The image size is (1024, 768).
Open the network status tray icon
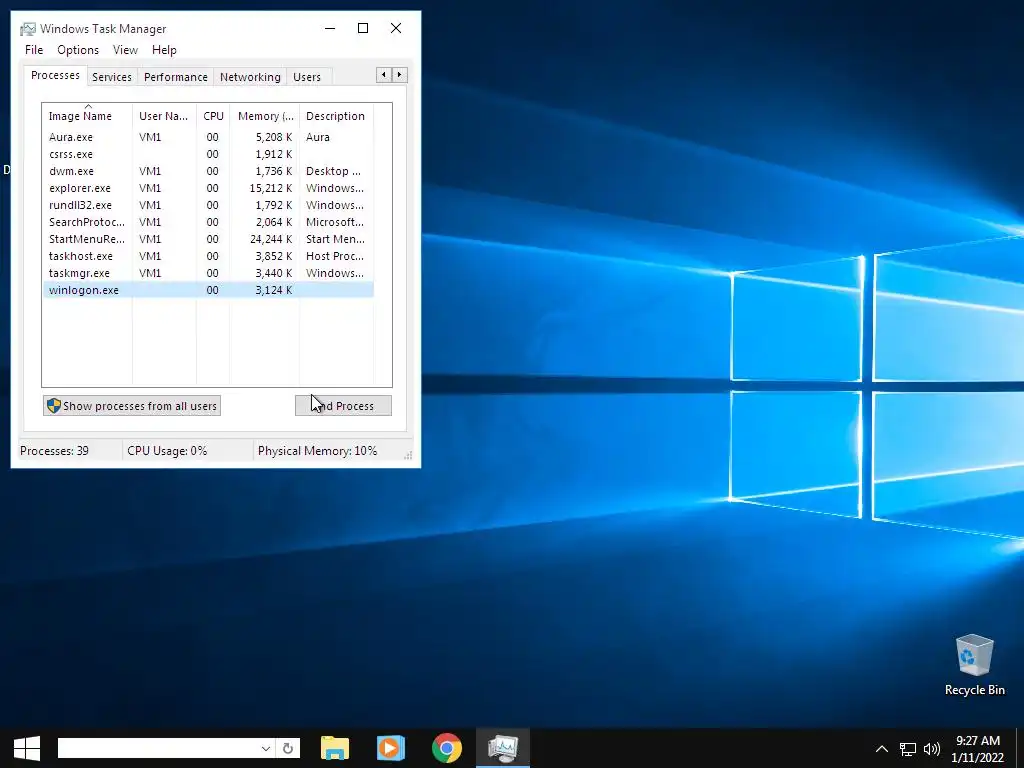(x=907, y=749)
